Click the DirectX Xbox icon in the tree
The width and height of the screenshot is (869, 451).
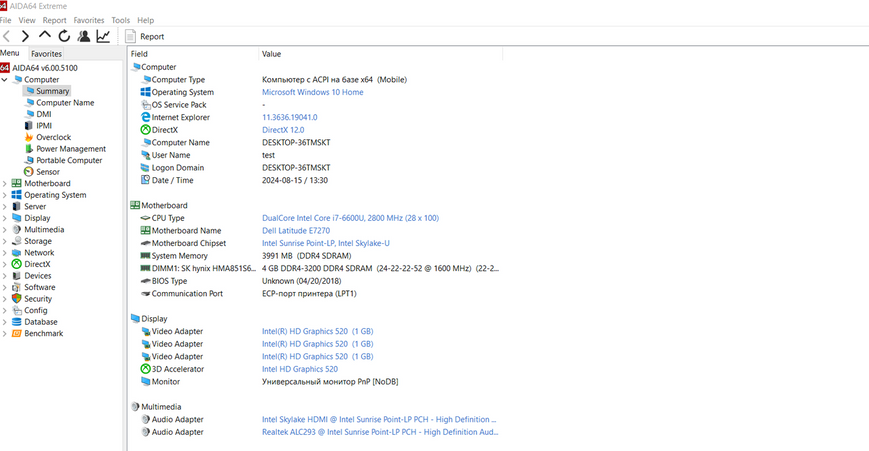coord(17,264)
